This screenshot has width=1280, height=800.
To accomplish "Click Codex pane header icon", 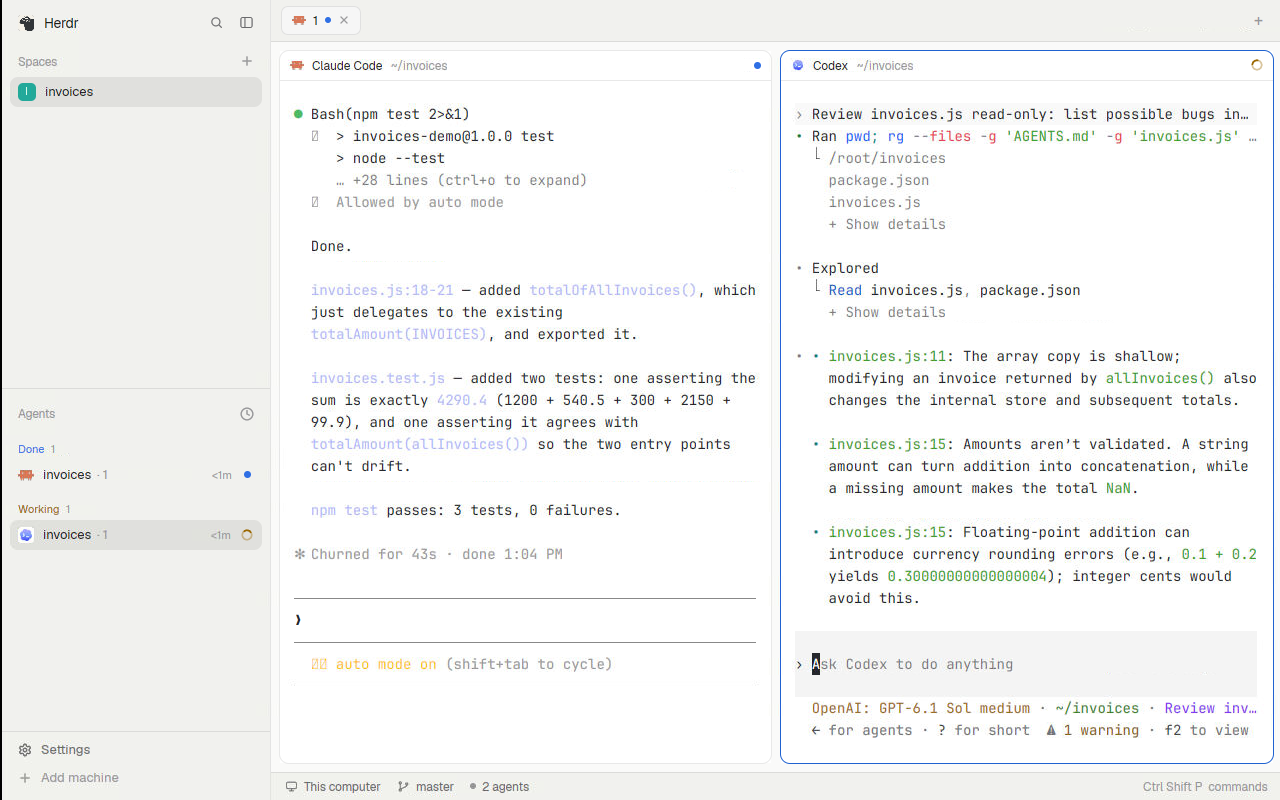I will pyautogui.click(x=798, y=66).
